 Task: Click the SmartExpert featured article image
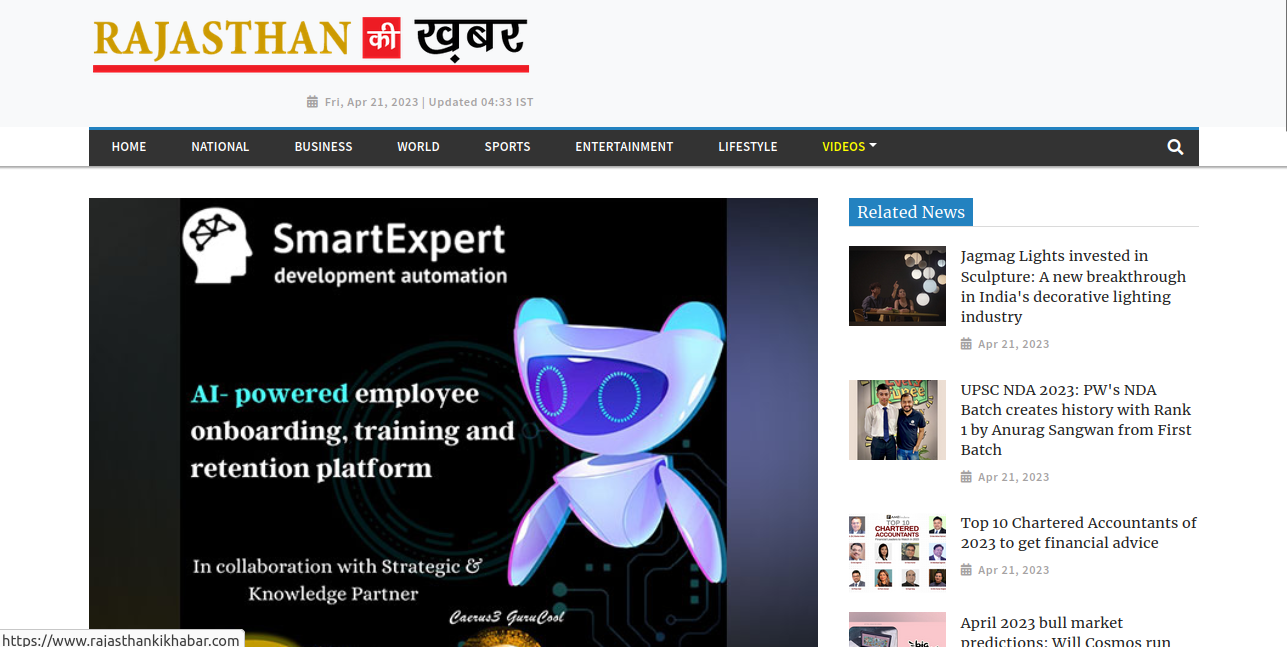pos(453,422)
